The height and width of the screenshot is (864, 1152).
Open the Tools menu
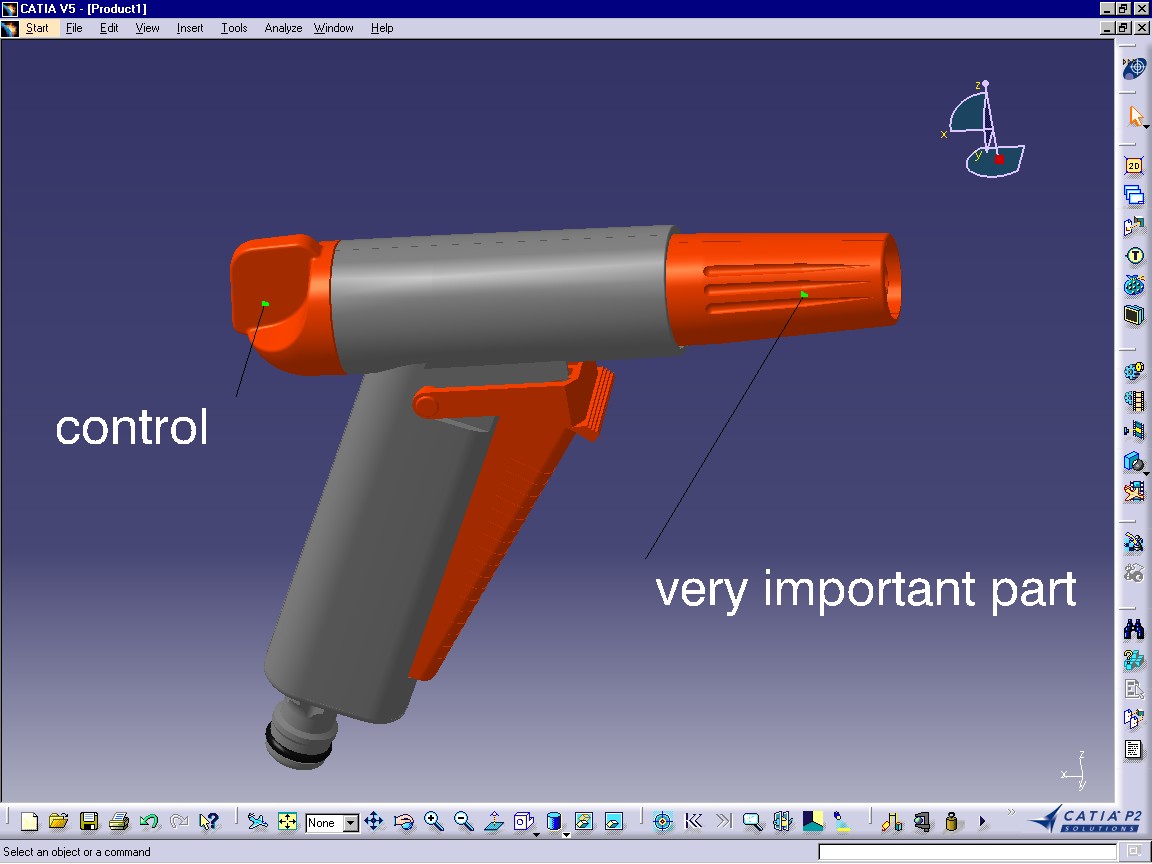click(x=234, y=28)
